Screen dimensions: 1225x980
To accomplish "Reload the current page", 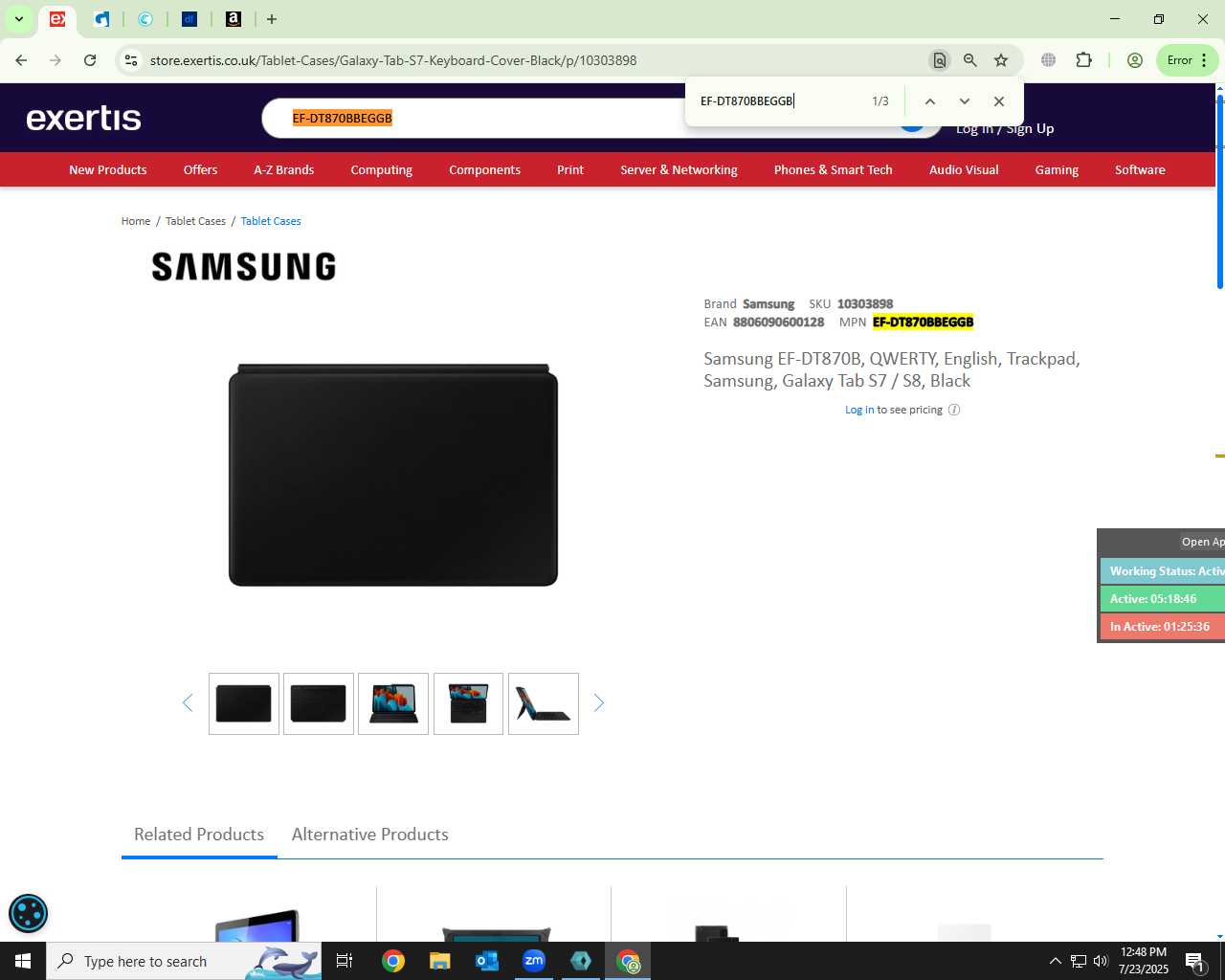I will point(90,60).
